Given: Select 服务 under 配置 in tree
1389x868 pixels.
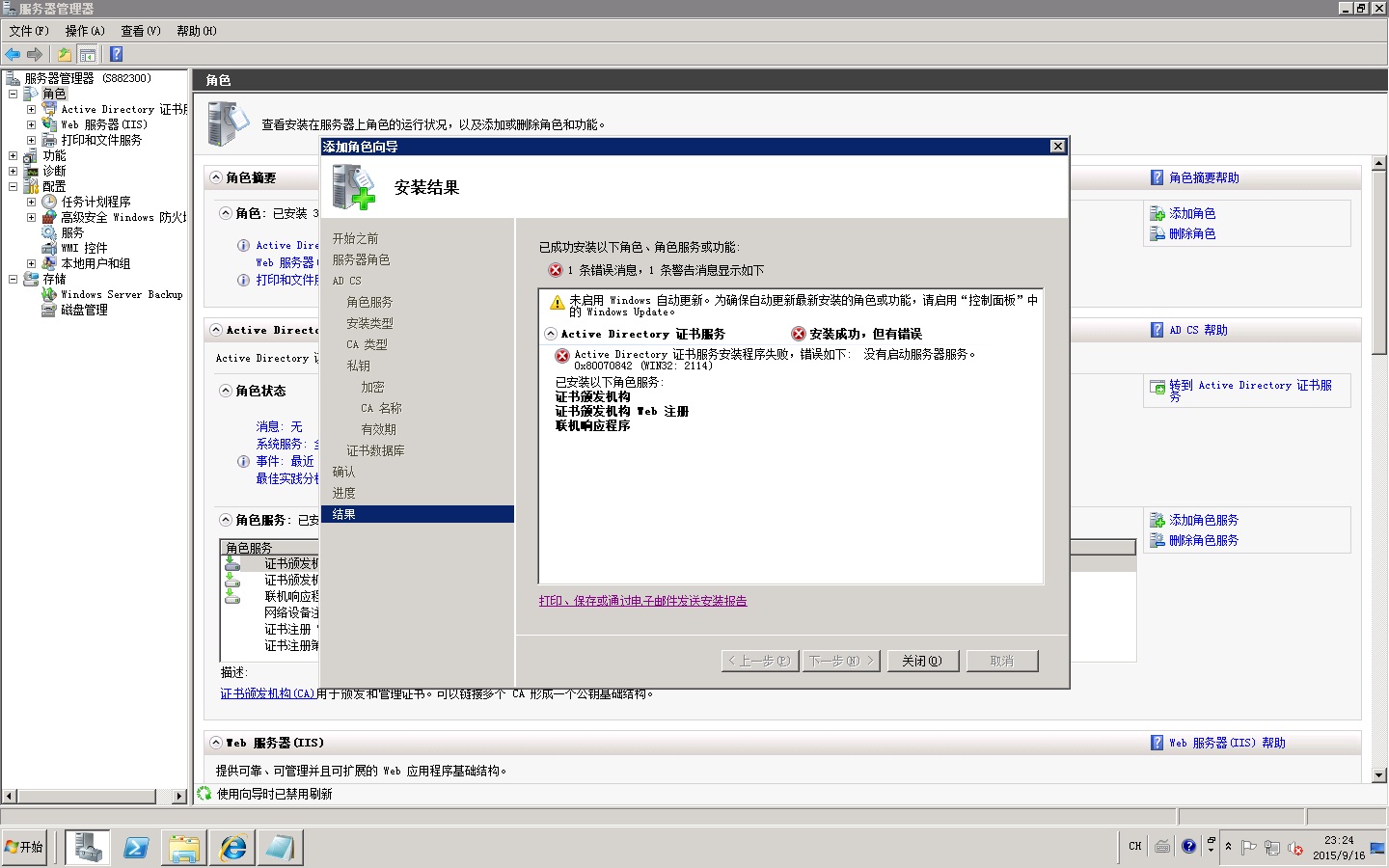Looking at the screenshot, I should [x=72, y=232].
